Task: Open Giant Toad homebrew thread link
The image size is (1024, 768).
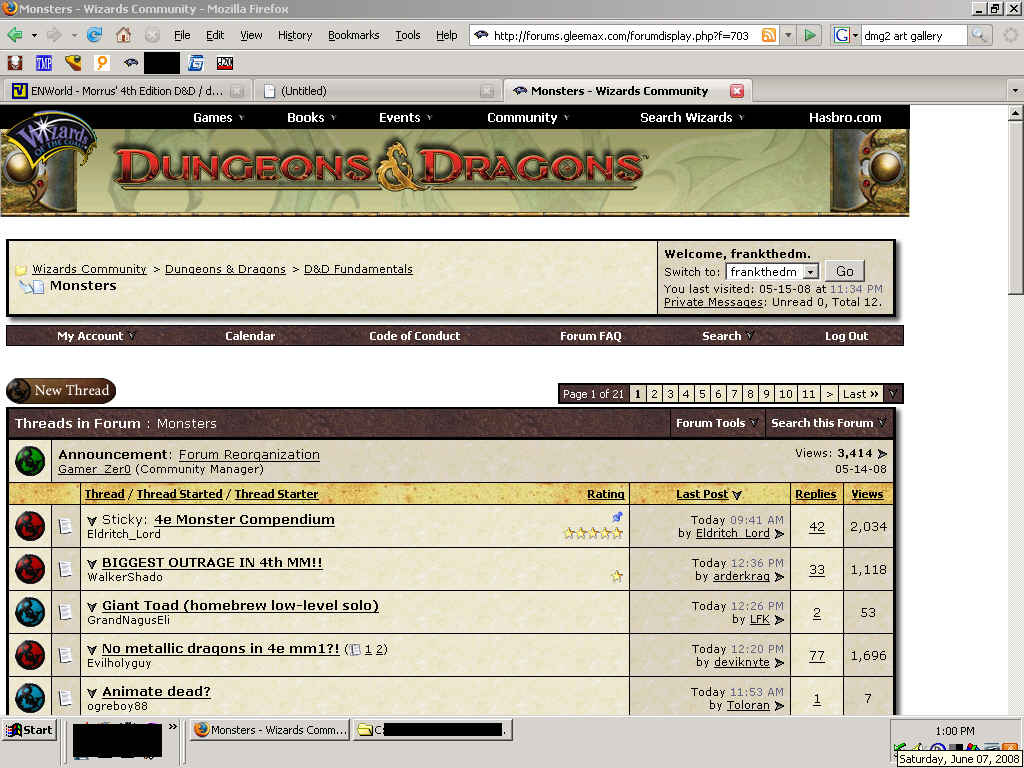Action: click(240, 605)
